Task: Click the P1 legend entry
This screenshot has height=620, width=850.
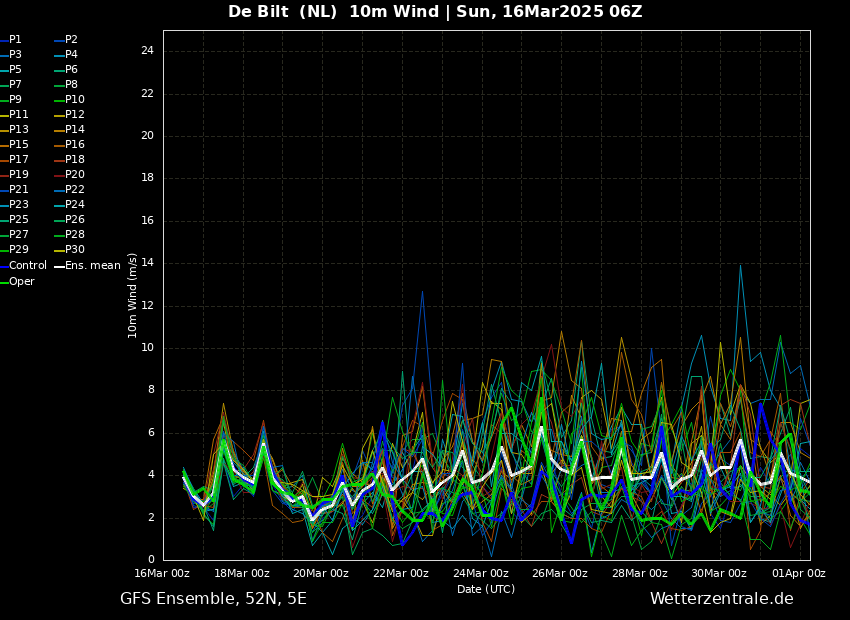Action: pyautogui.click(x=15, y=40)
